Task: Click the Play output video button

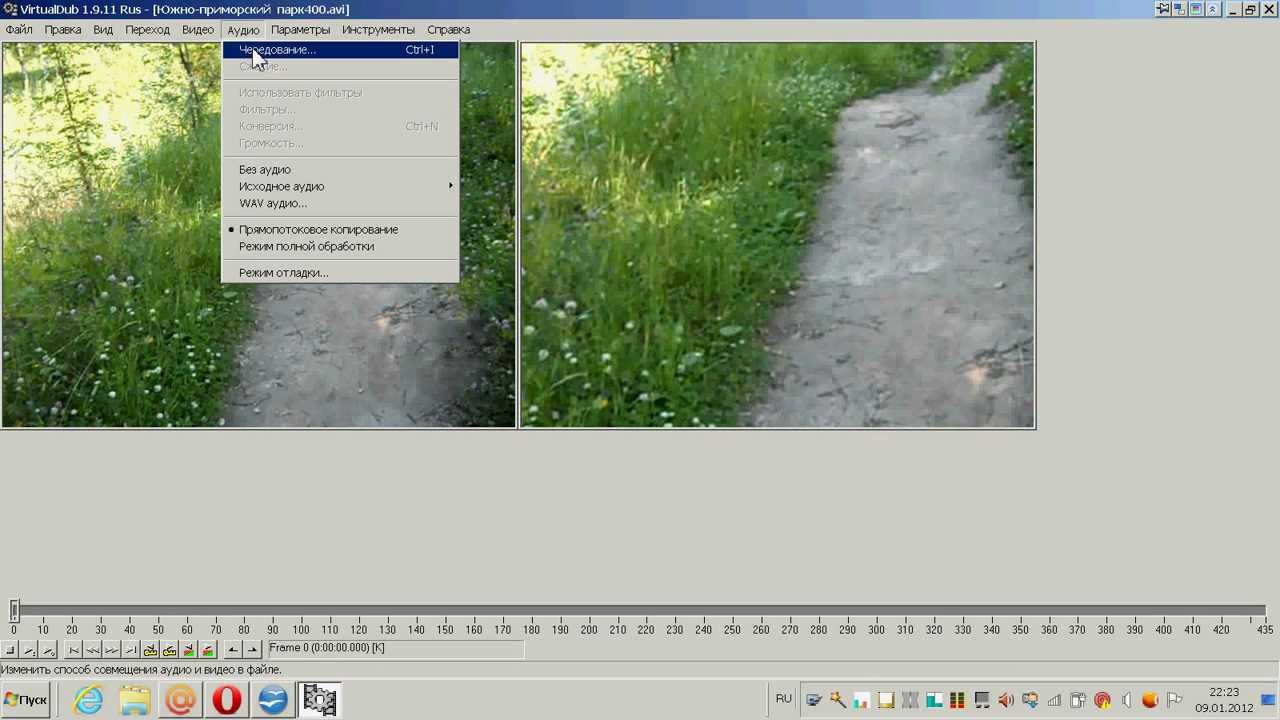Action: (48, 650)
